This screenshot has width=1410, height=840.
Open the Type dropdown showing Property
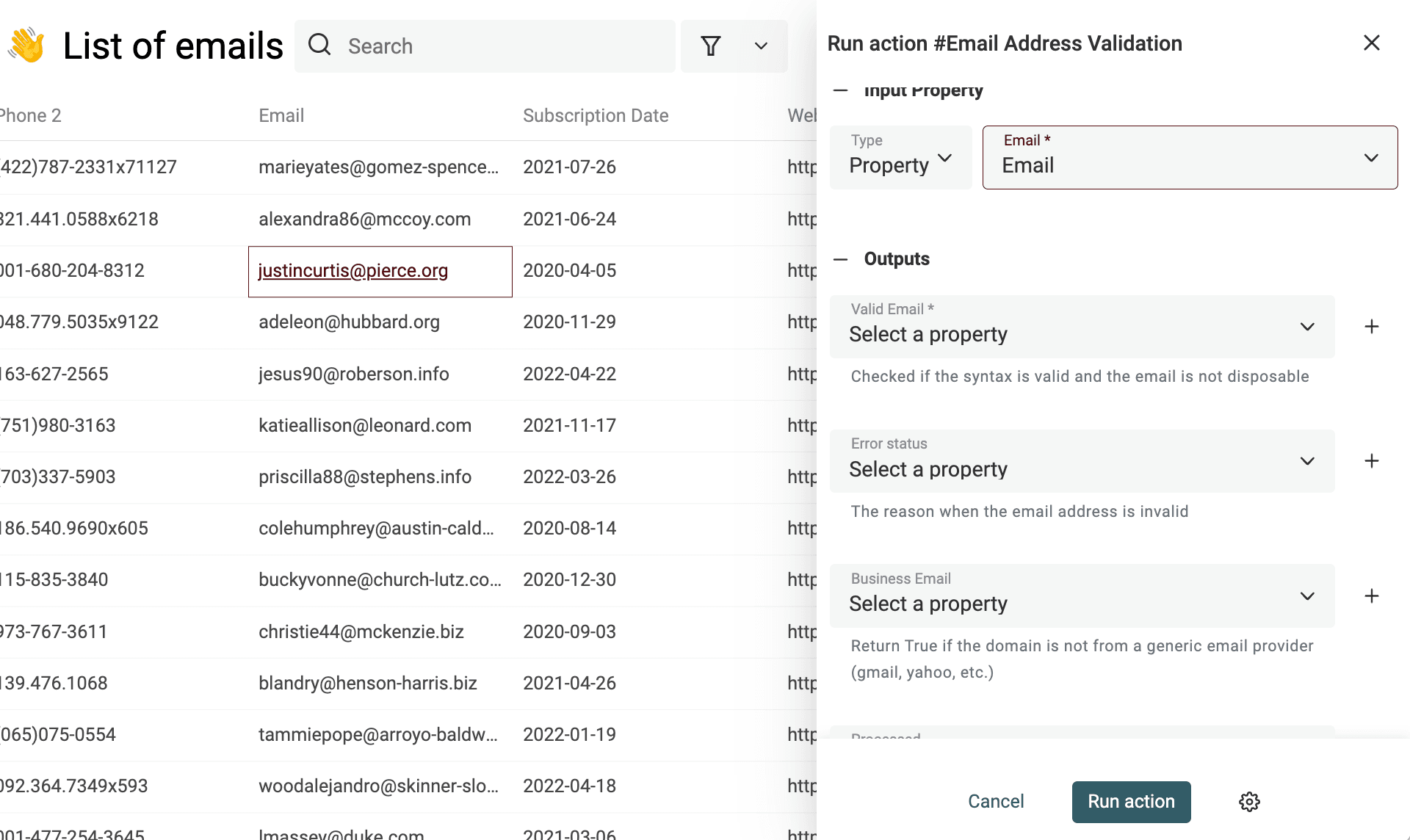click(900, 157)
